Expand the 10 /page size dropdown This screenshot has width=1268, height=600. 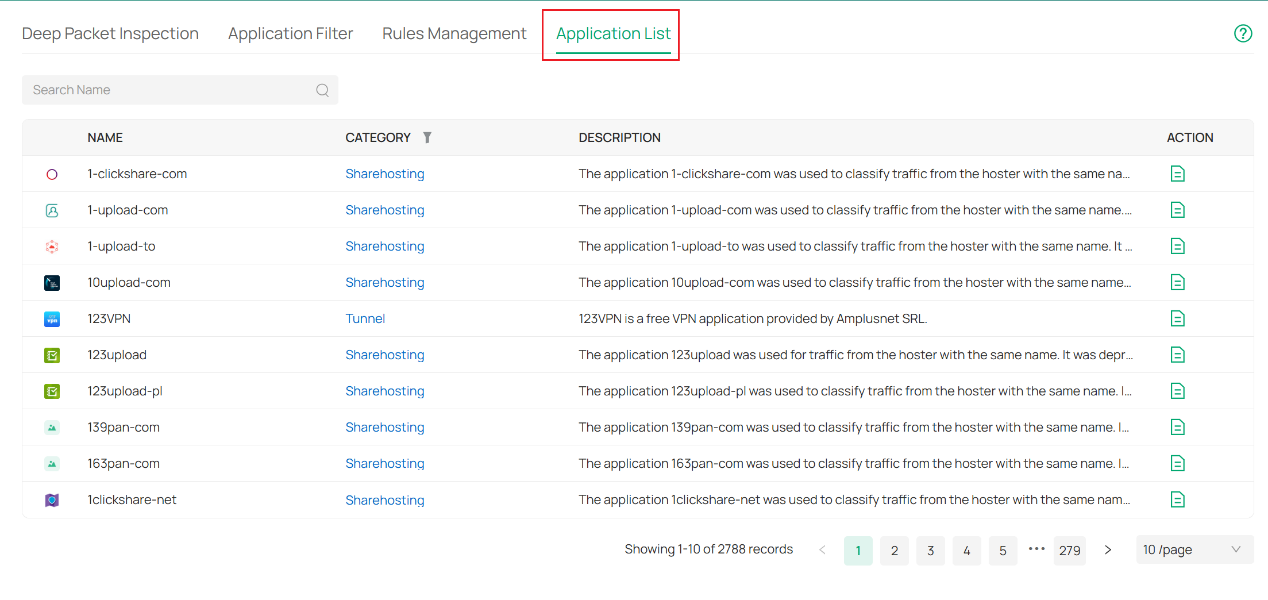[1194, 550]
